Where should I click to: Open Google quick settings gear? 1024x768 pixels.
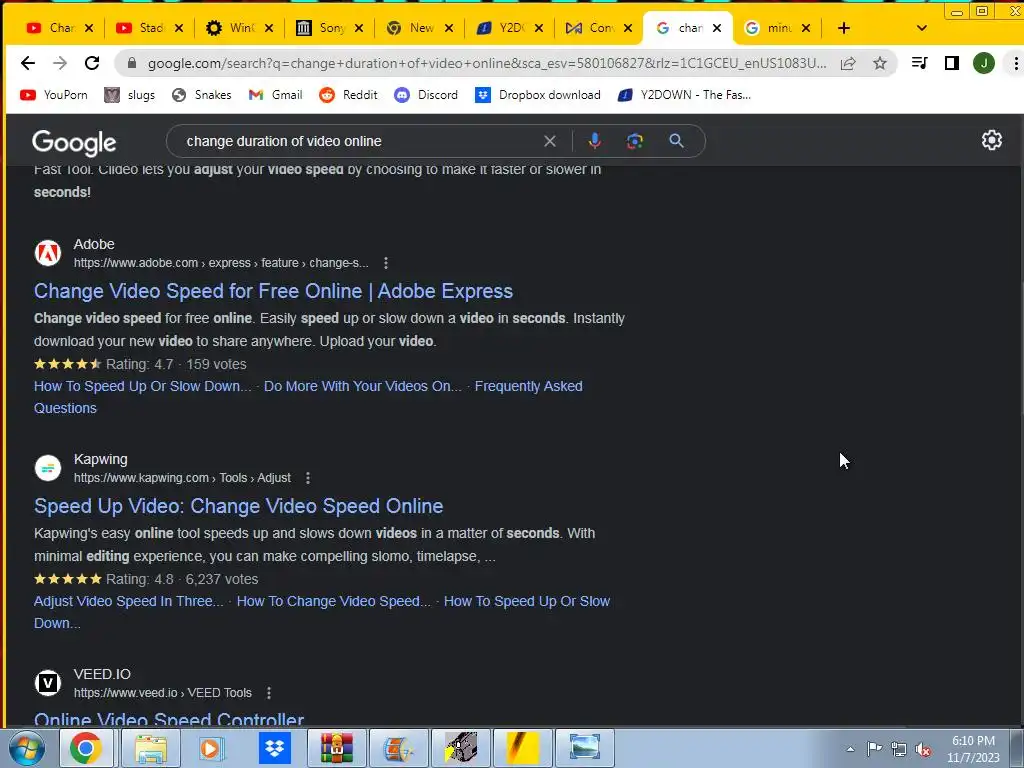(x=991, y=140)
